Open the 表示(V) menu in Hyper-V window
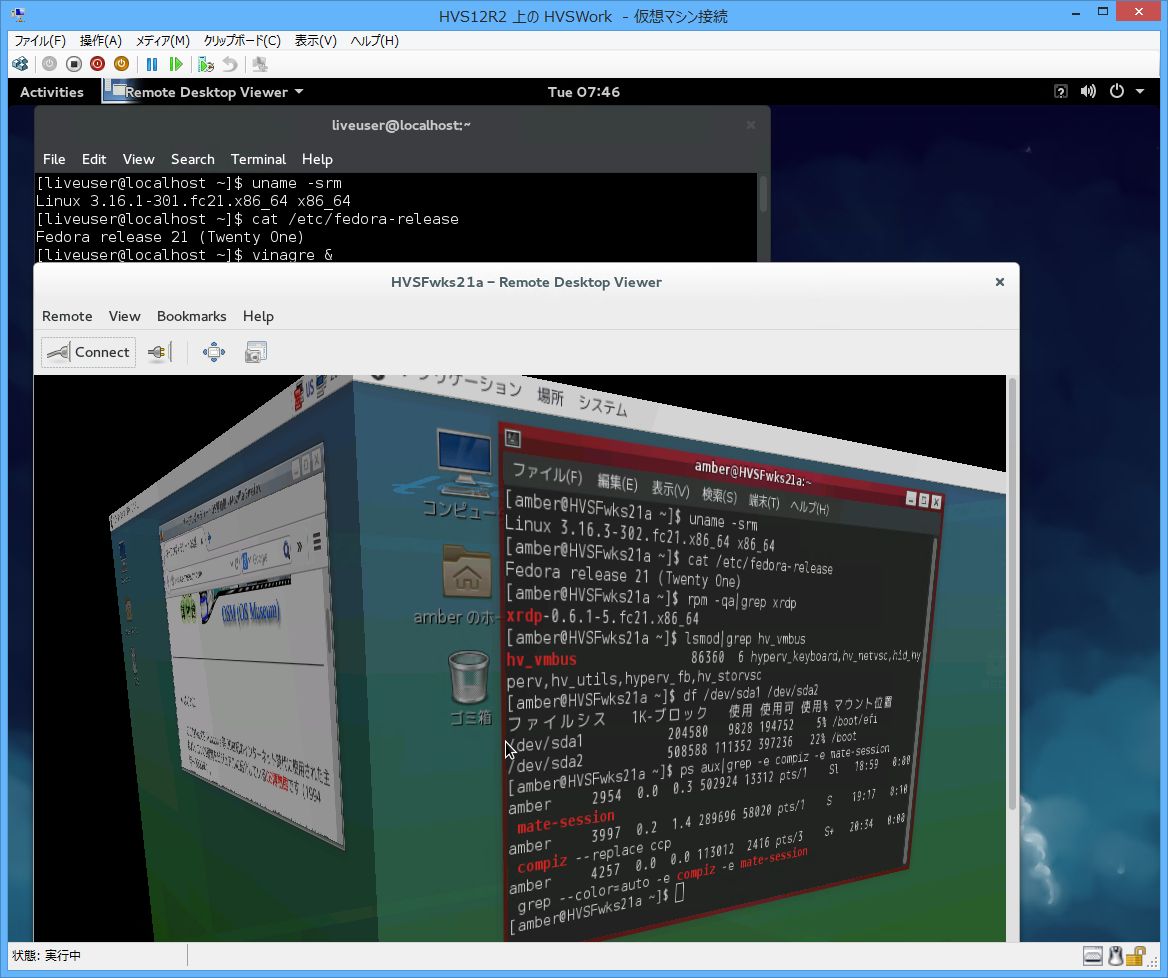This screenshot has height=978, width=1168. coord(316,41)
